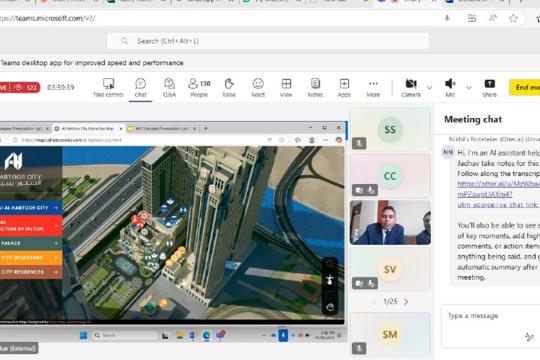Open meeting Notes

coord(315,88)
